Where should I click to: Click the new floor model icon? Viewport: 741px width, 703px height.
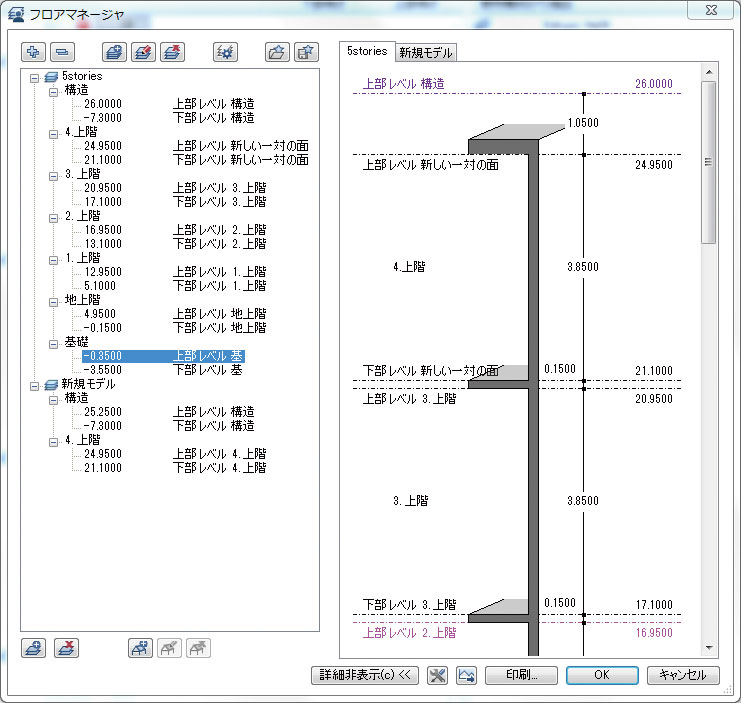coord(115,52)
